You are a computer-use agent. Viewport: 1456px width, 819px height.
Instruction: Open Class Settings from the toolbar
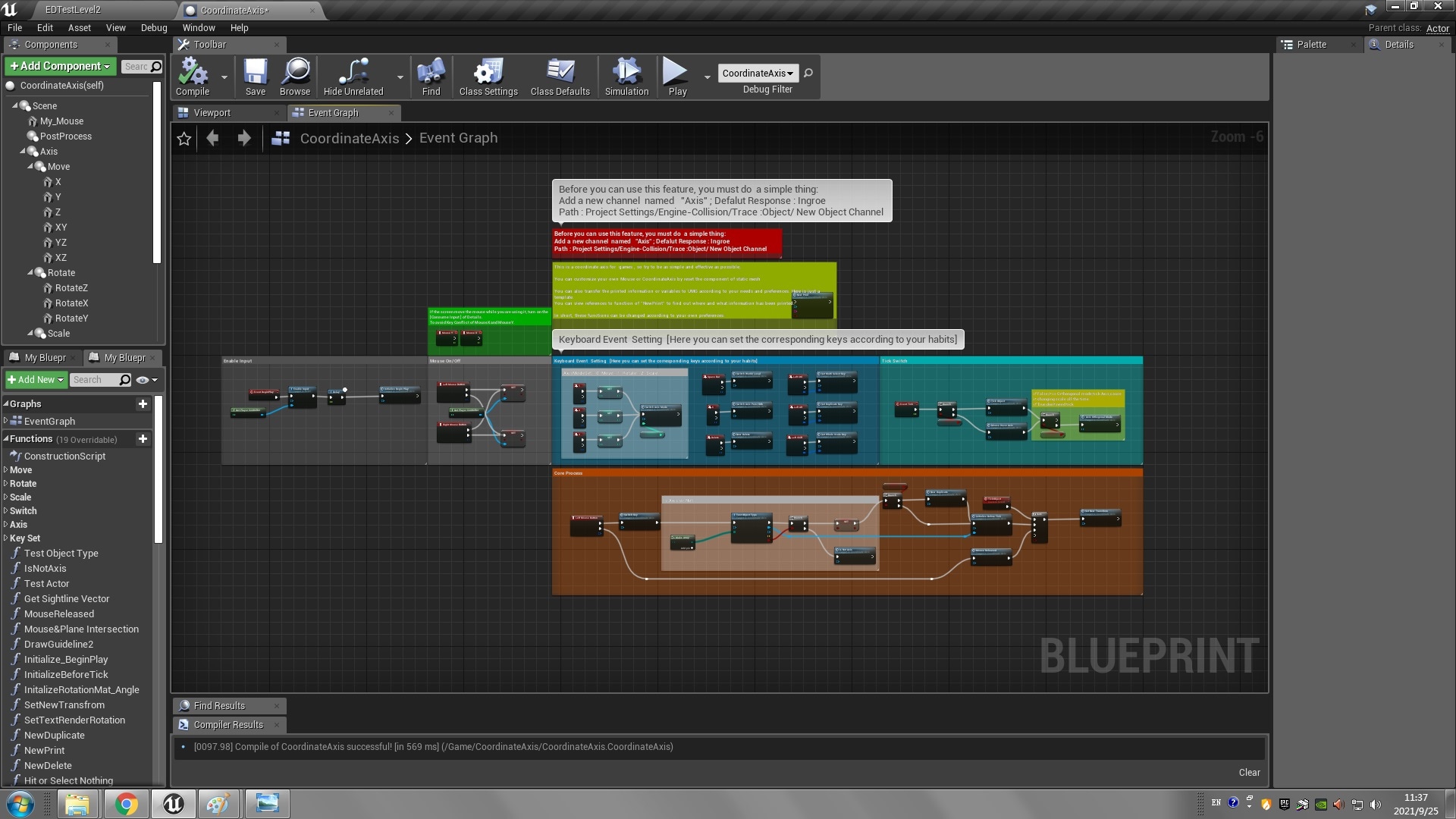coord(488,75)
